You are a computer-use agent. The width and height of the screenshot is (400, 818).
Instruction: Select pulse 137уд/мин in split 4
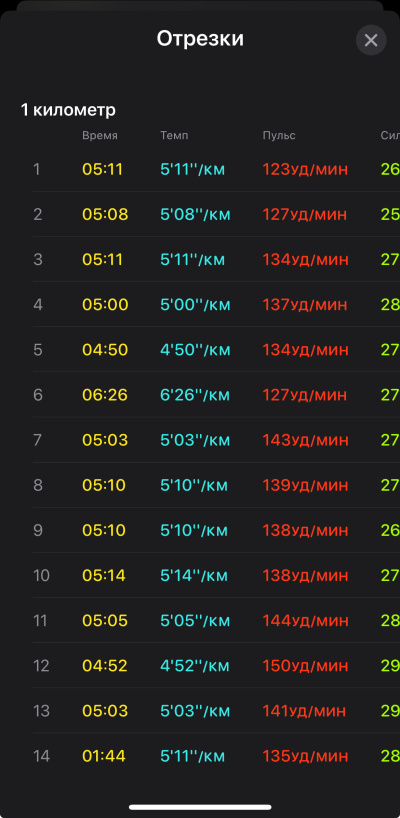306,305
